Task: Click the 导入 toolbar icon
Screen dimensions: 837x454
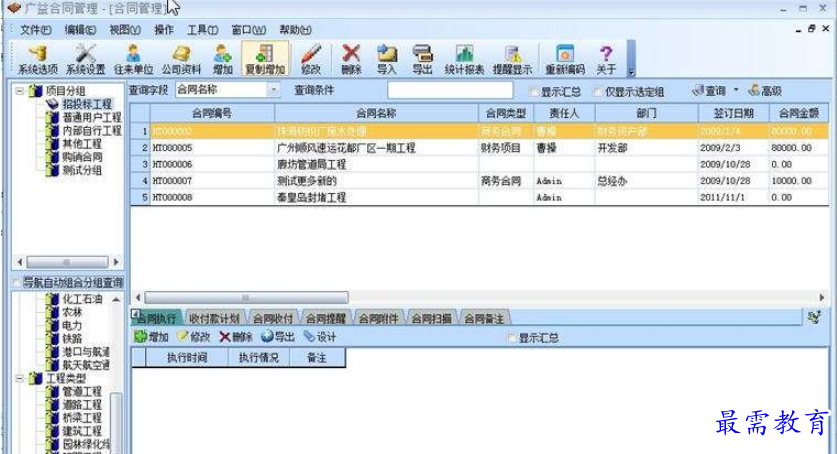Action: point(386,59)
